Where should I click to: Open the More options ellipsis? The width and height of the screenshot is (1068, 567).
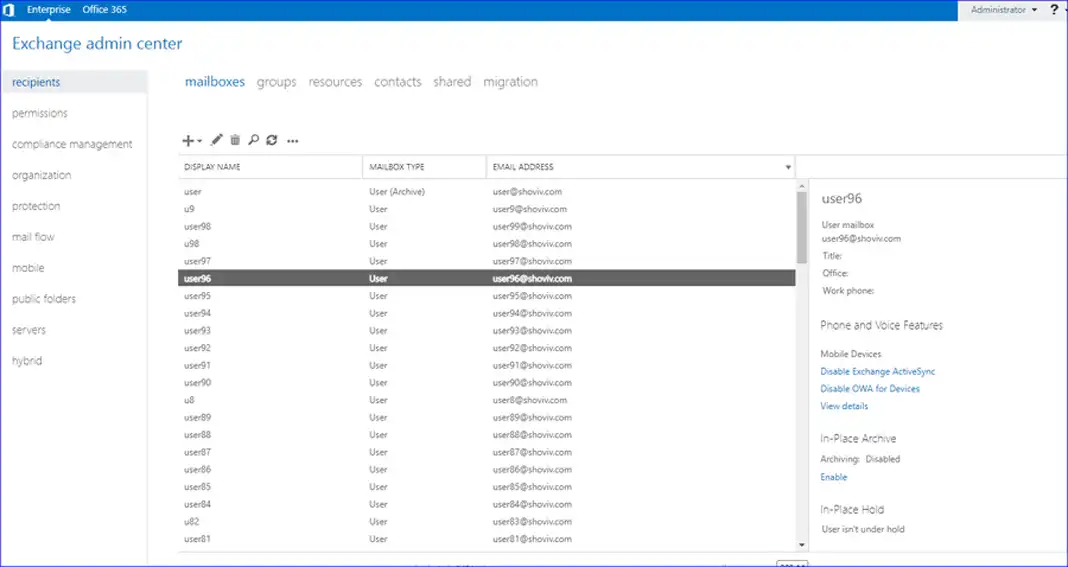pyautogui.click(x=293, y=141)
